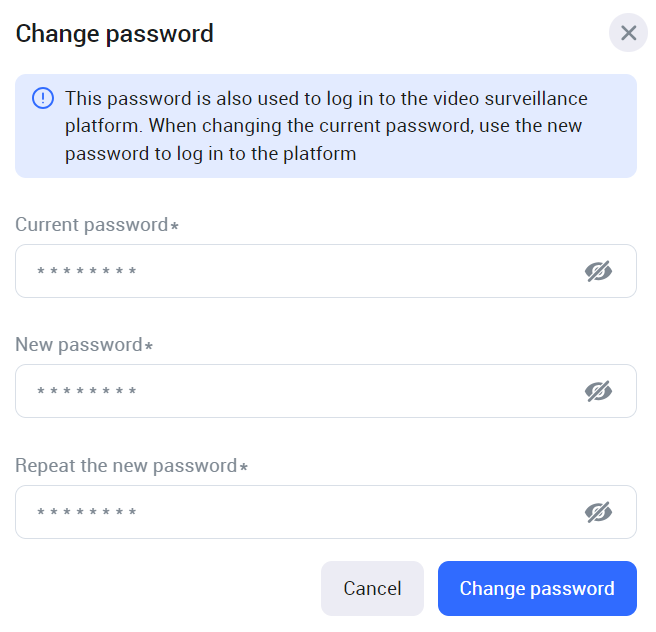Click the video surveillance platform notice text

pyautogui.click(x=325, y=126)
